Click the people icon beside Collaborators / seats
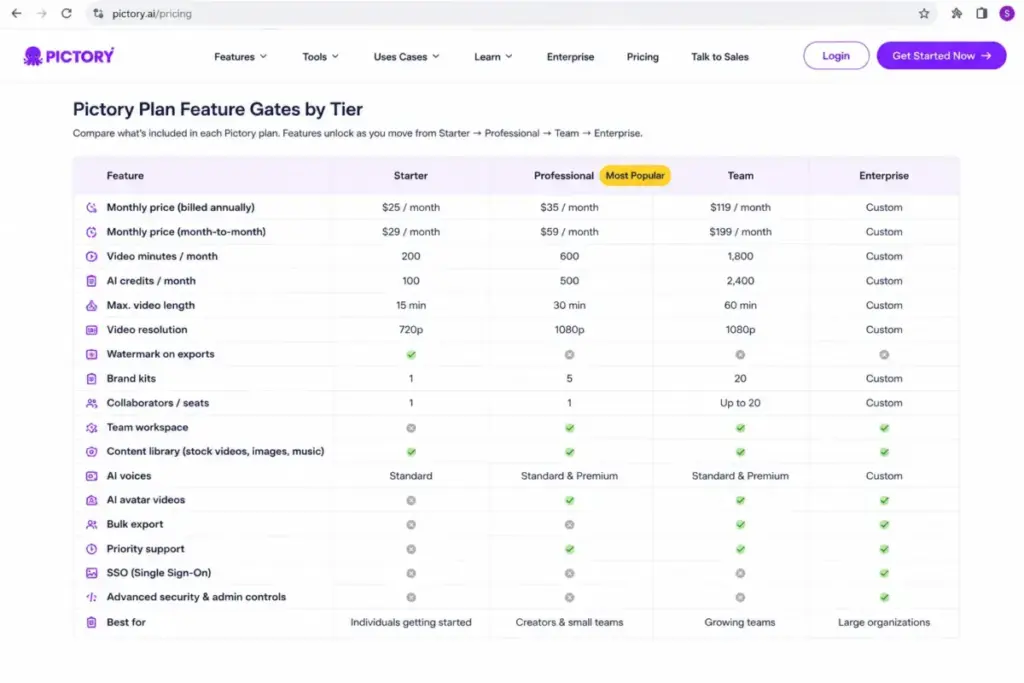 (91, 403)
